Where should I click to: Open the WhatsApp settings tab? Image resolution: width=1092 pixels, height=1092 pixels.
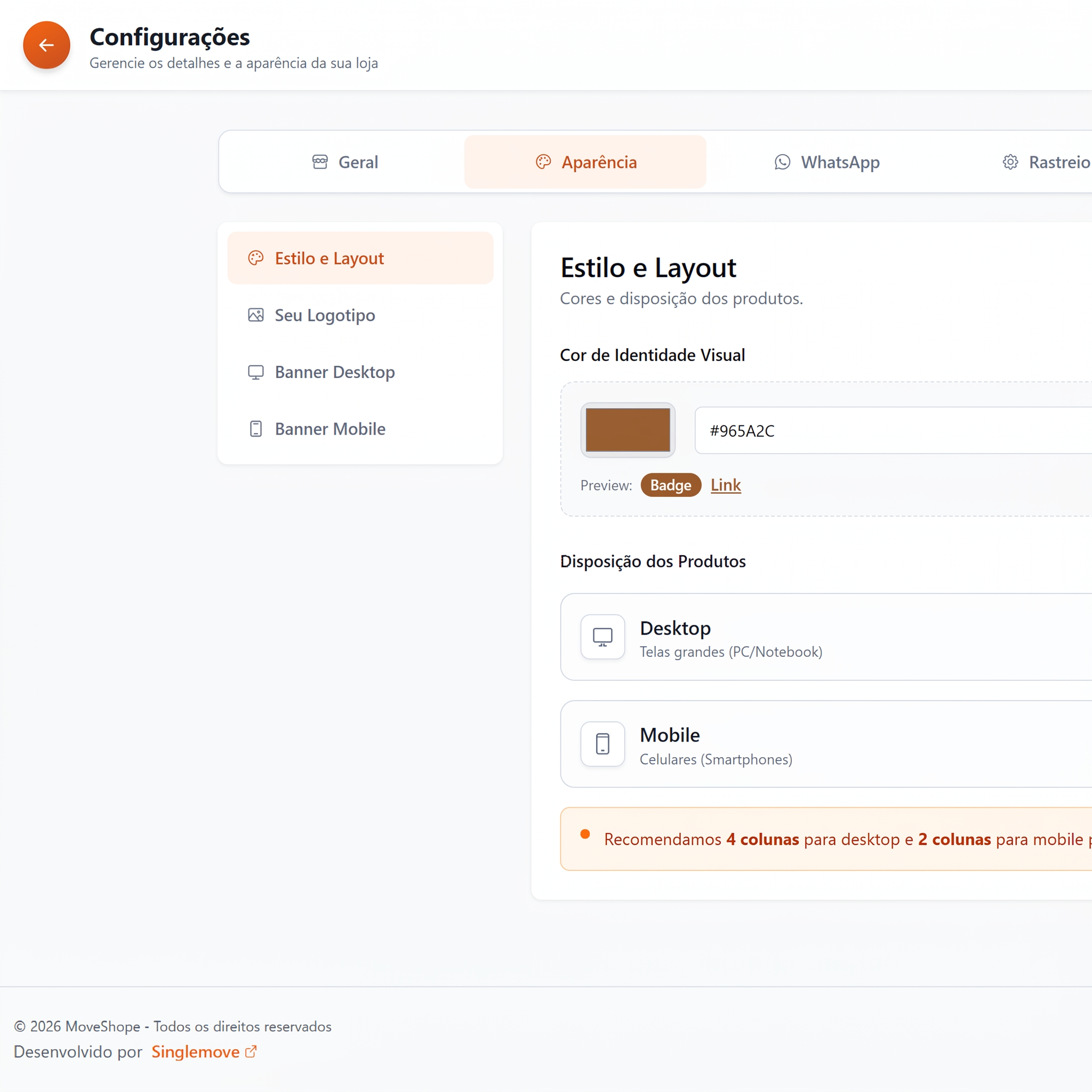[x=827, y=162]
